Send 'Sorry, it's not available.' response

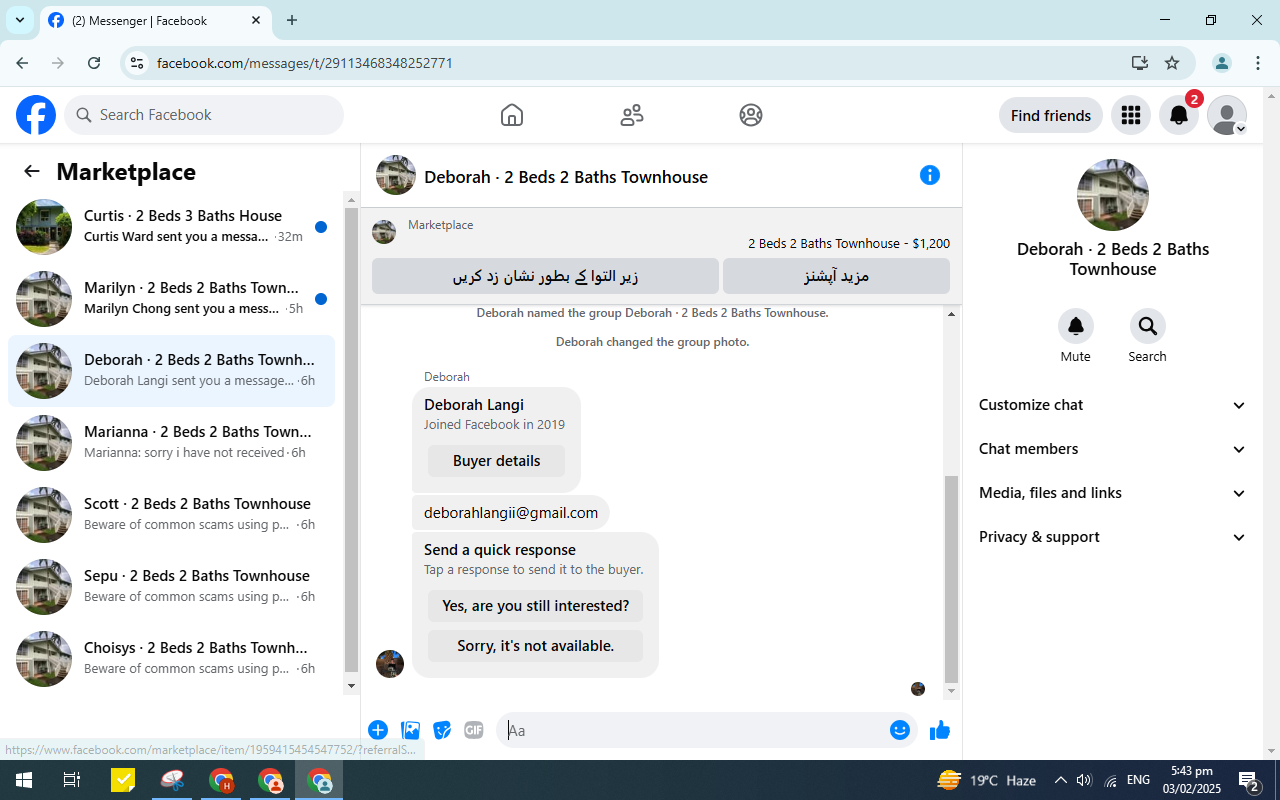coord(535,646)
